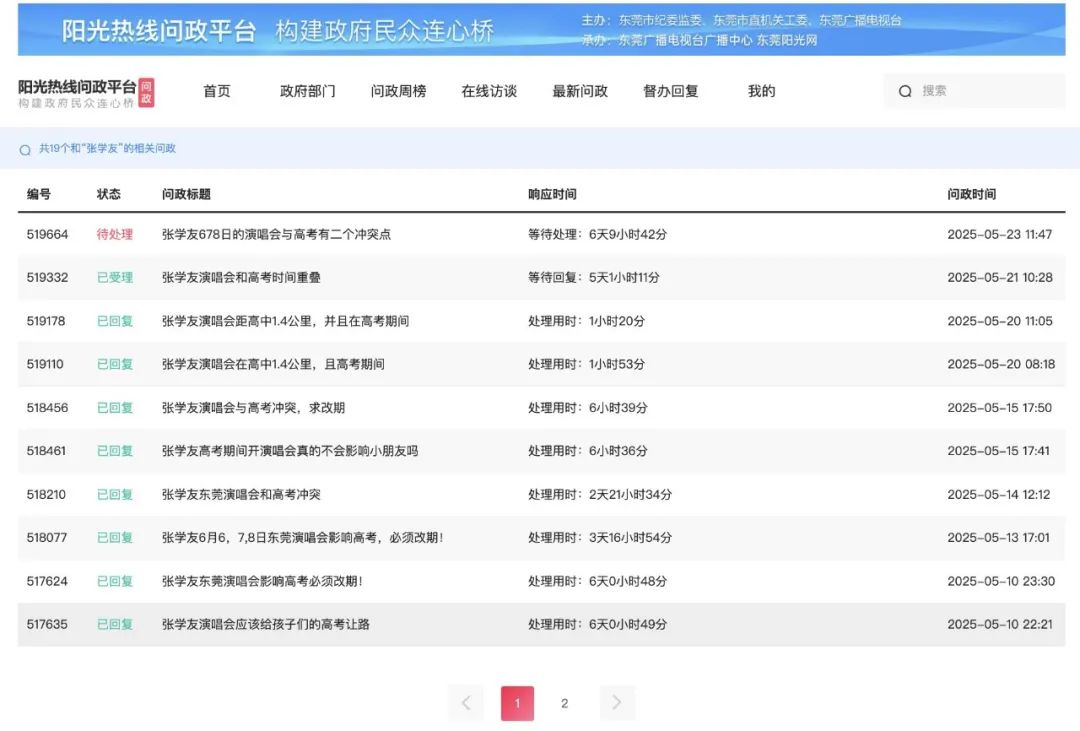
Task: Click the red 问政 badge beside the logo
Action: pyautogui.click(x=146, y=91)
